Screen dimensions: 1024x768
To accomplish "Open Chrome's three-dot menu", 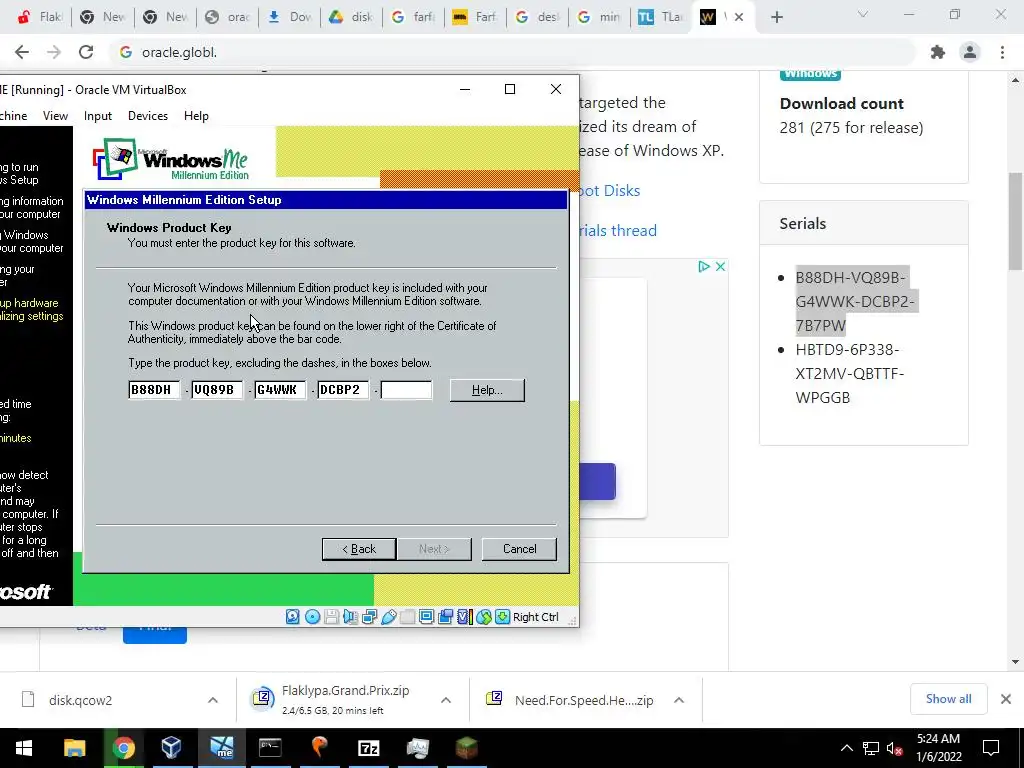I will [x=1002, y=52].
